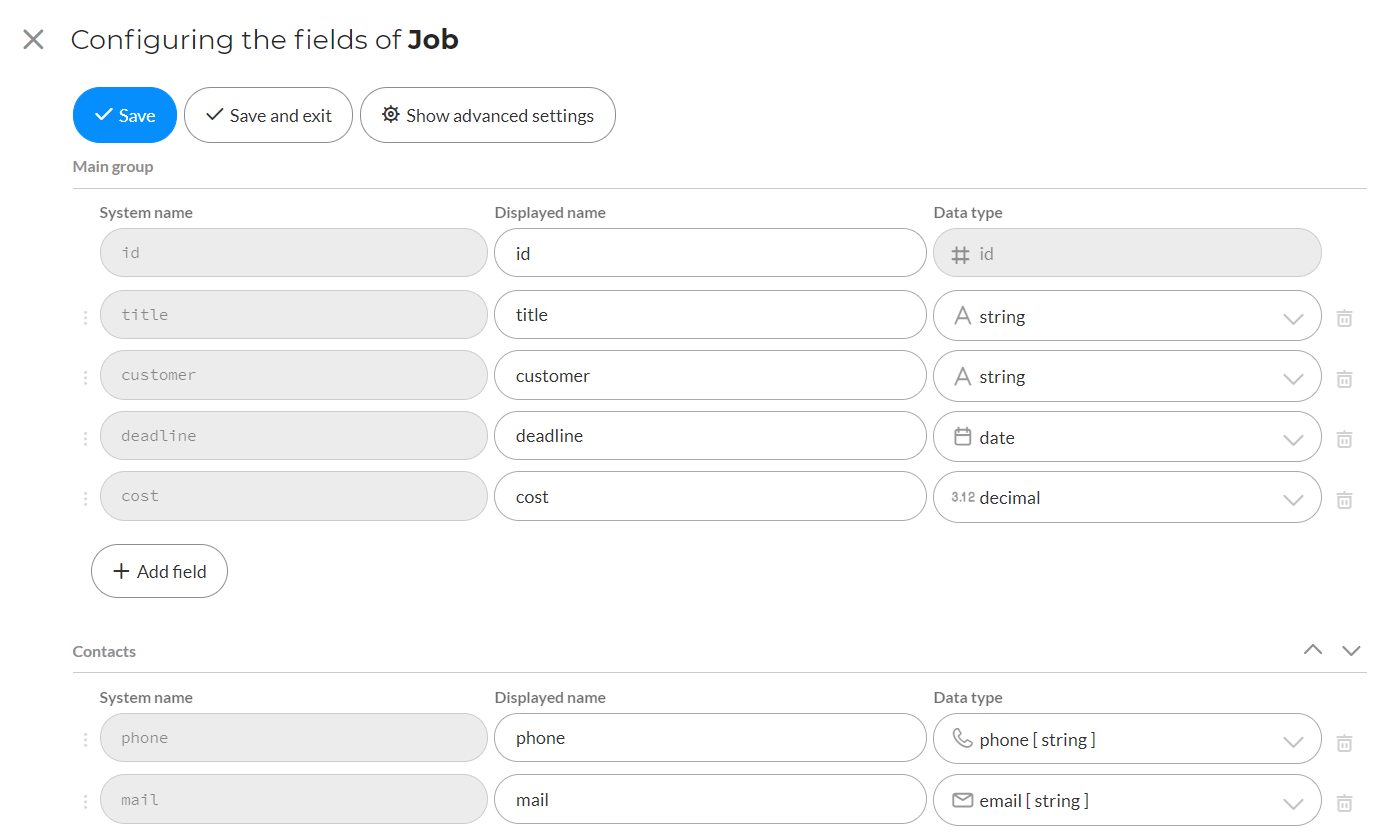The width and height of the screenshot is (1380, 837).
Task: Edit the customer displayed name input
Action: pos(709,376)
